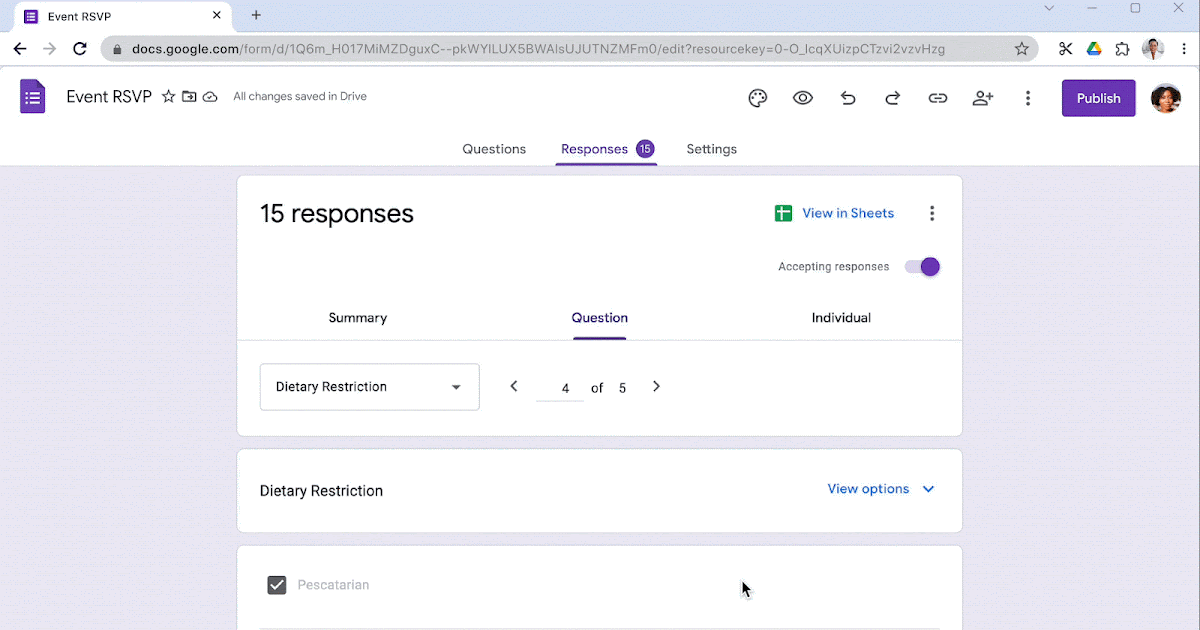This screenshot has width=1200, height=630.
Task: Click the move to folder icon
Action: coord(189,97)
